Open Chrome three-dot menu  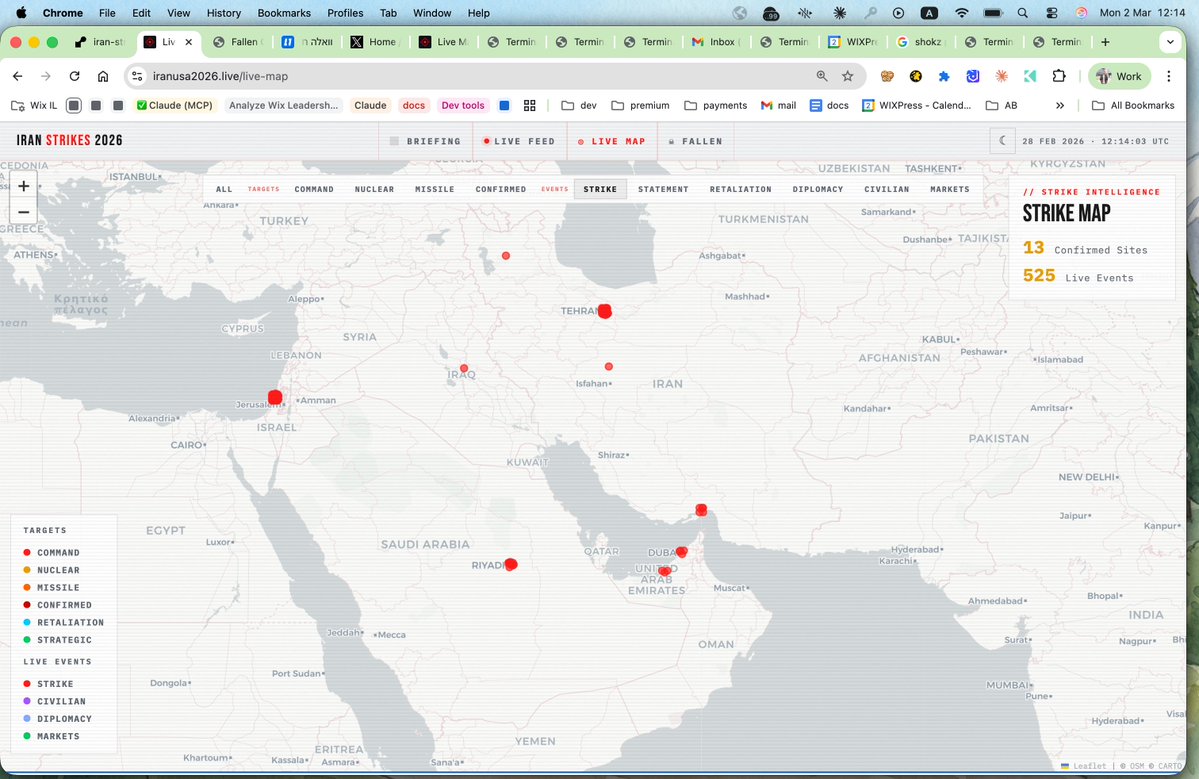tap(1168, 76)
